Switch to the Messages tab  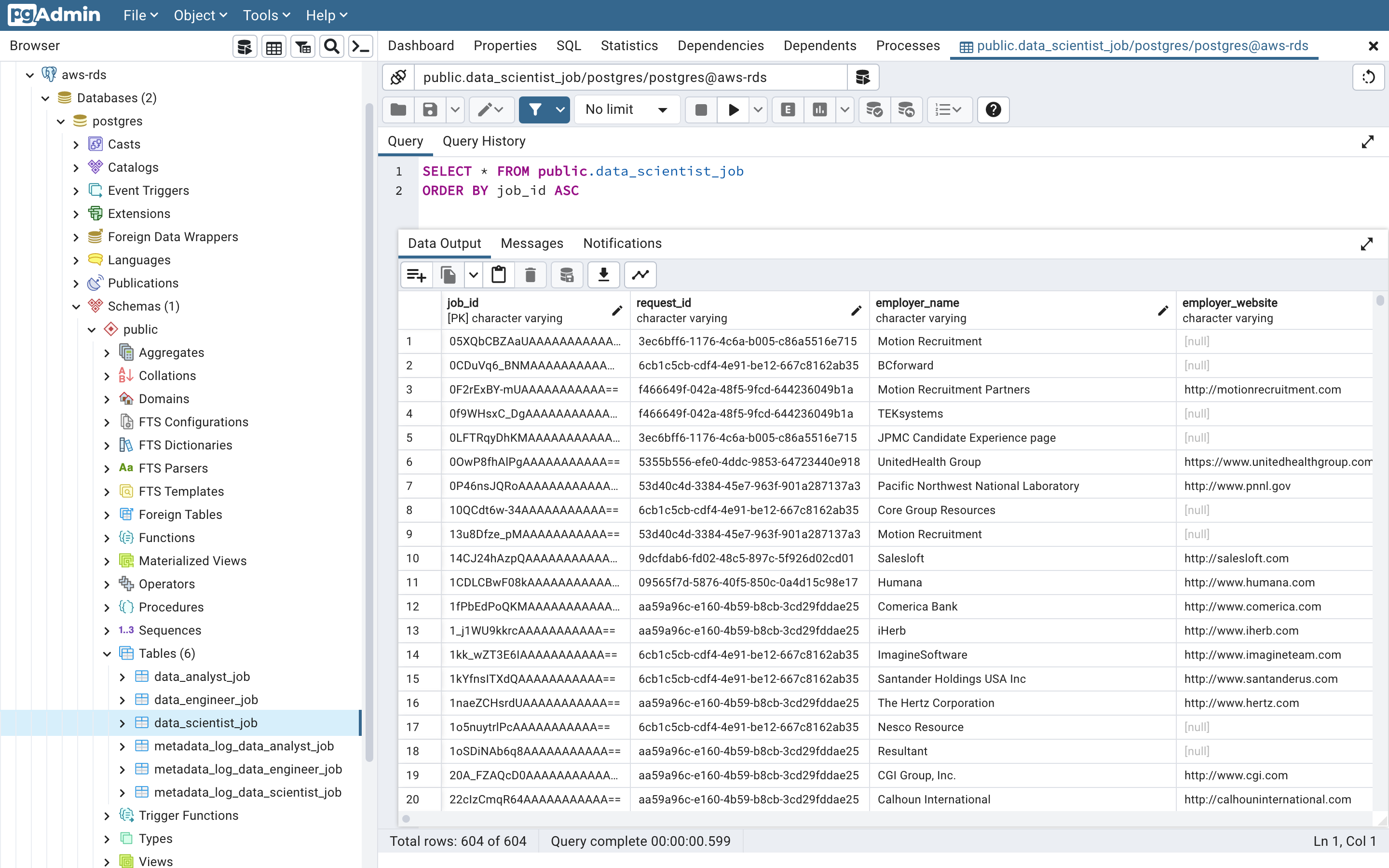[x=531, y=244]
